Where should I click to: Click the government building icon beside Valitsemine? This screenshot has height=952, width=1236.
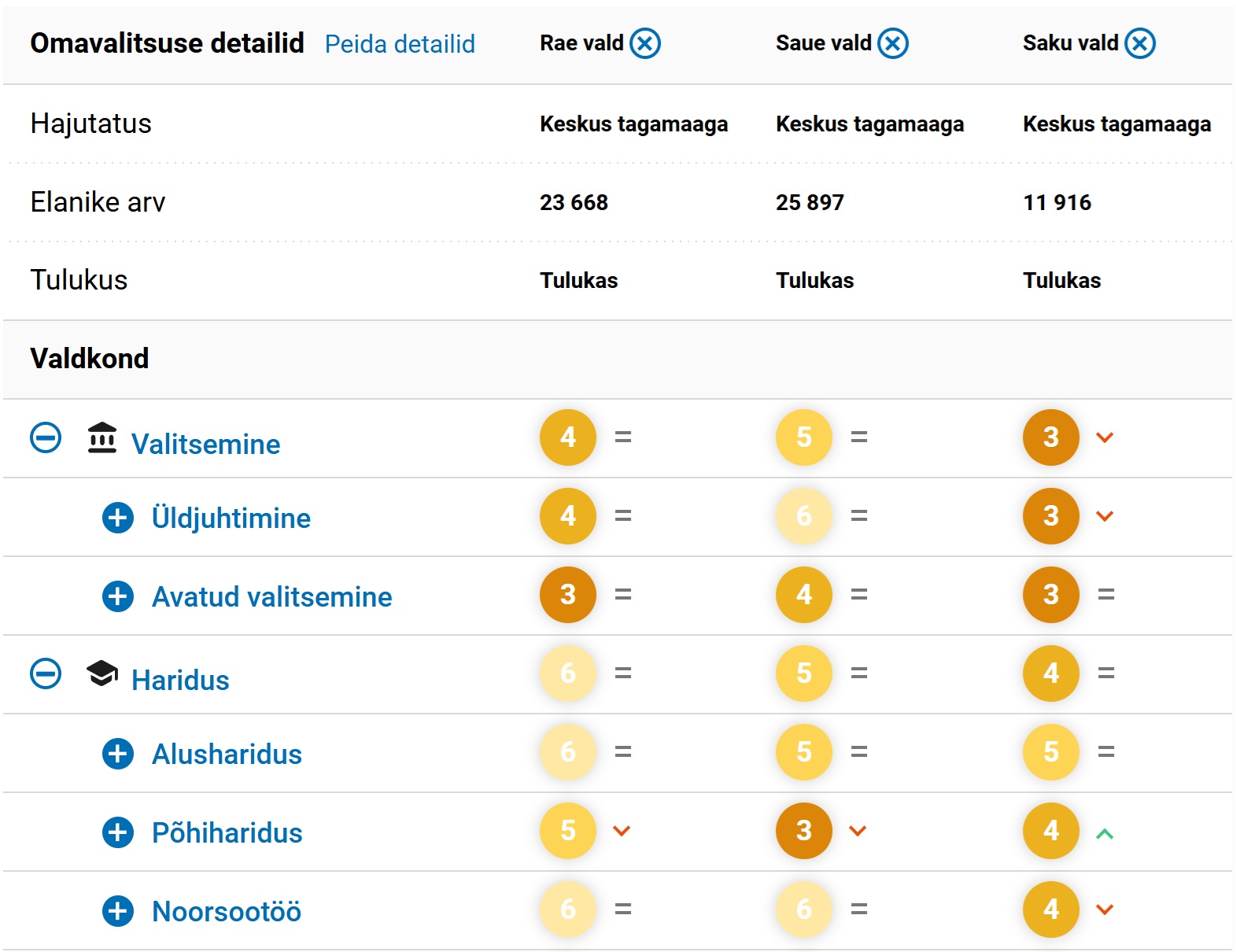click(102, 437)
